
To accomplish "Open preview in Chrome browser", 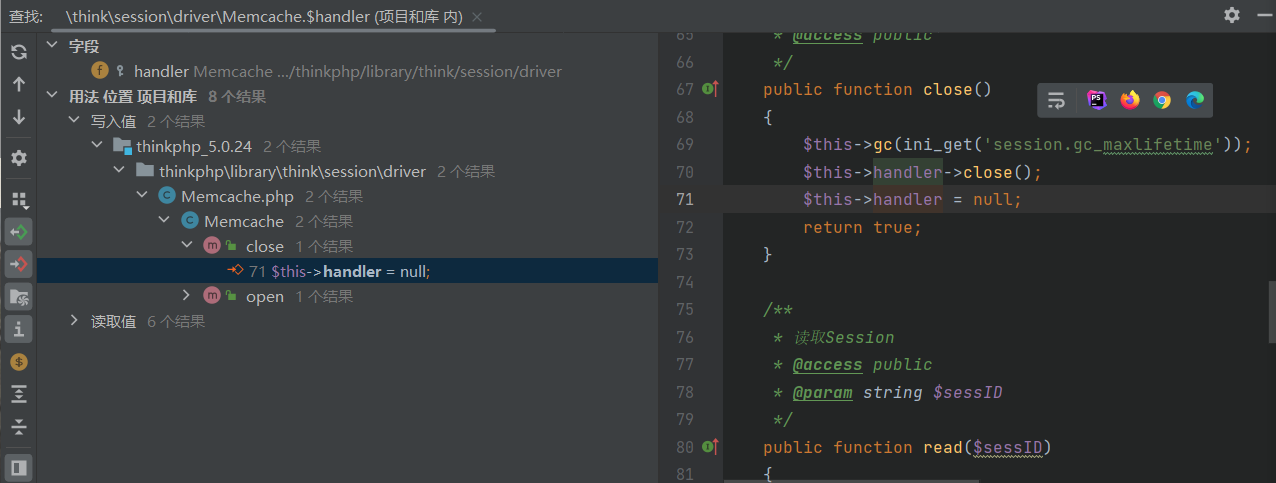I will click(1162, 100).
